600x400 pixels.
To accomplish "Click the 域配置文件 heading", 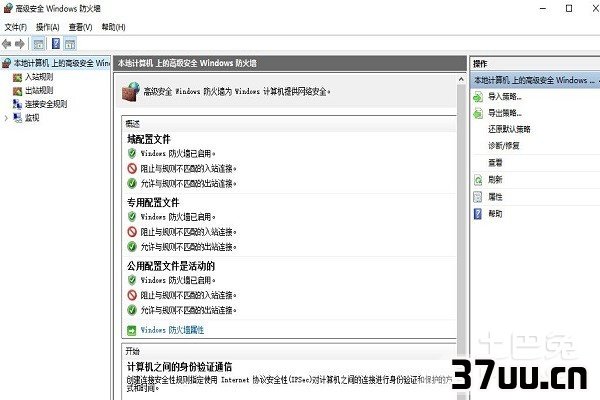I will click(149, 139).
